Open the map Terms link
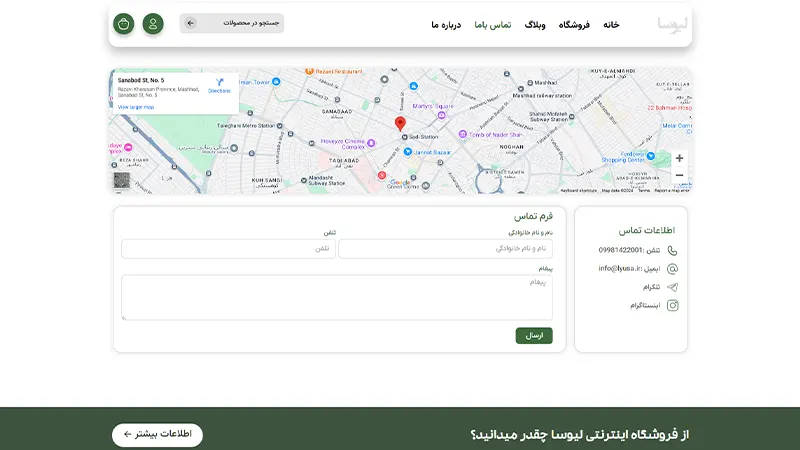Viewport: 800px width, 450px height. coord(644,190)
